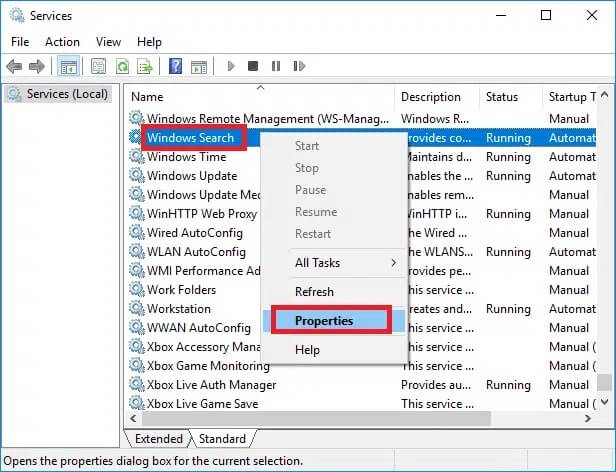Image resolution: width=616 pixels, height=472 pixels.
Task: Open the Action menu
Action: click(62, 42)
